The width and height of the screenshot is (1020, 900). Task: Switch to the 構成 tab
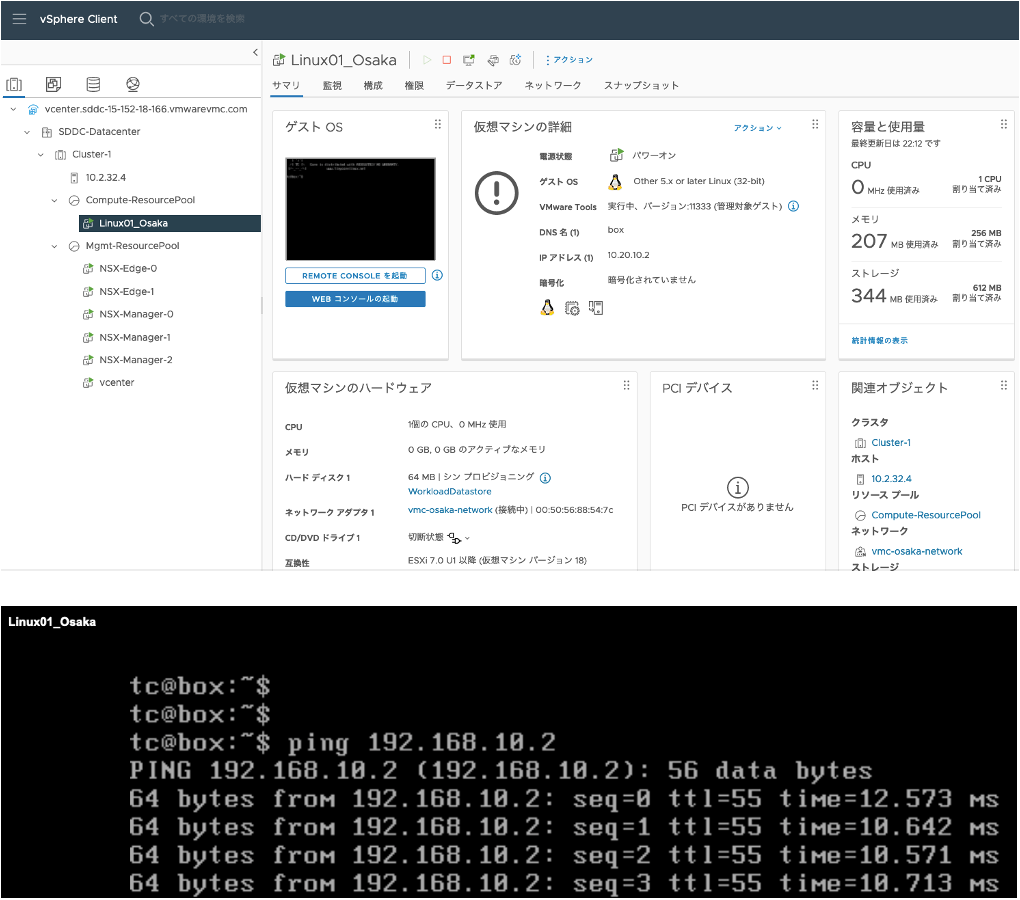click(x=373, y=86)
